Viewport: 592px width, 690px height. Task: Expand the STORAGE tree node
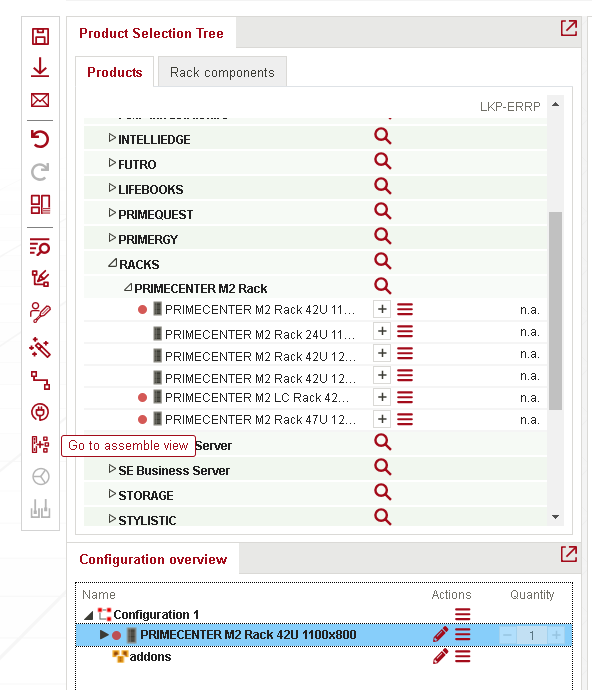click(112, 494)
